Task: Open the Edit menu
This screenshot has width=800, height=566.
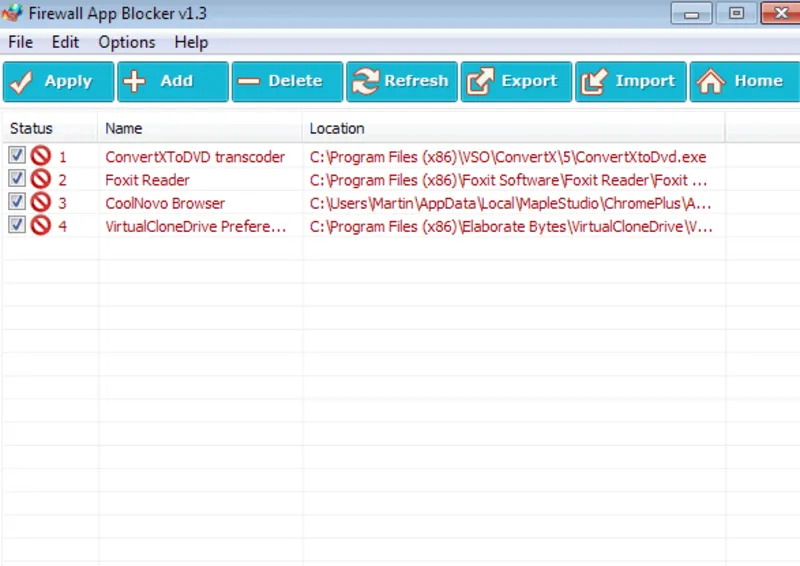Action: click(x=65, y=42)
